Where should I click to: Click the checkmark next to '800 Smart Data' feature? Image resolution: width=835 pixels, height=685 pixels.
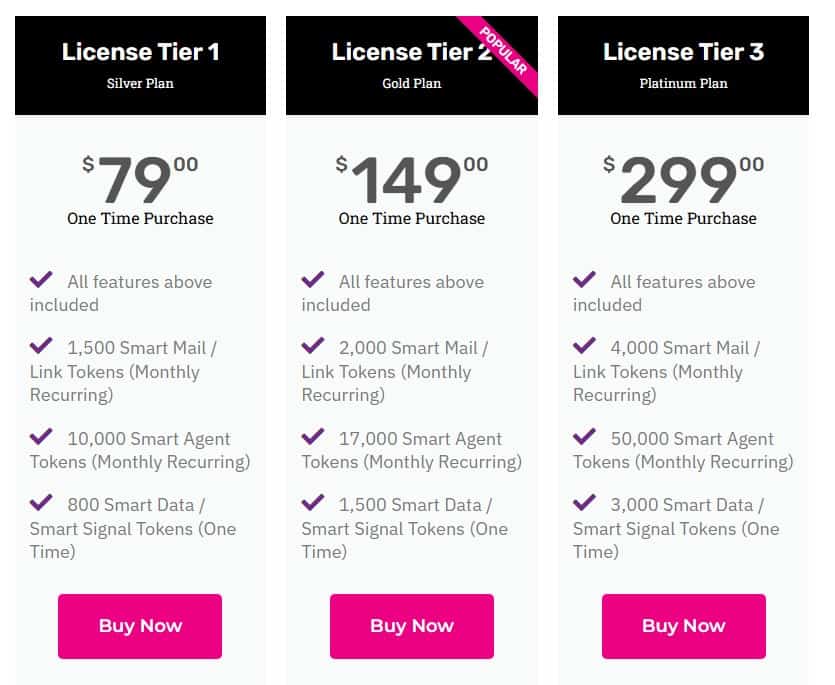[x=42, y=503]
